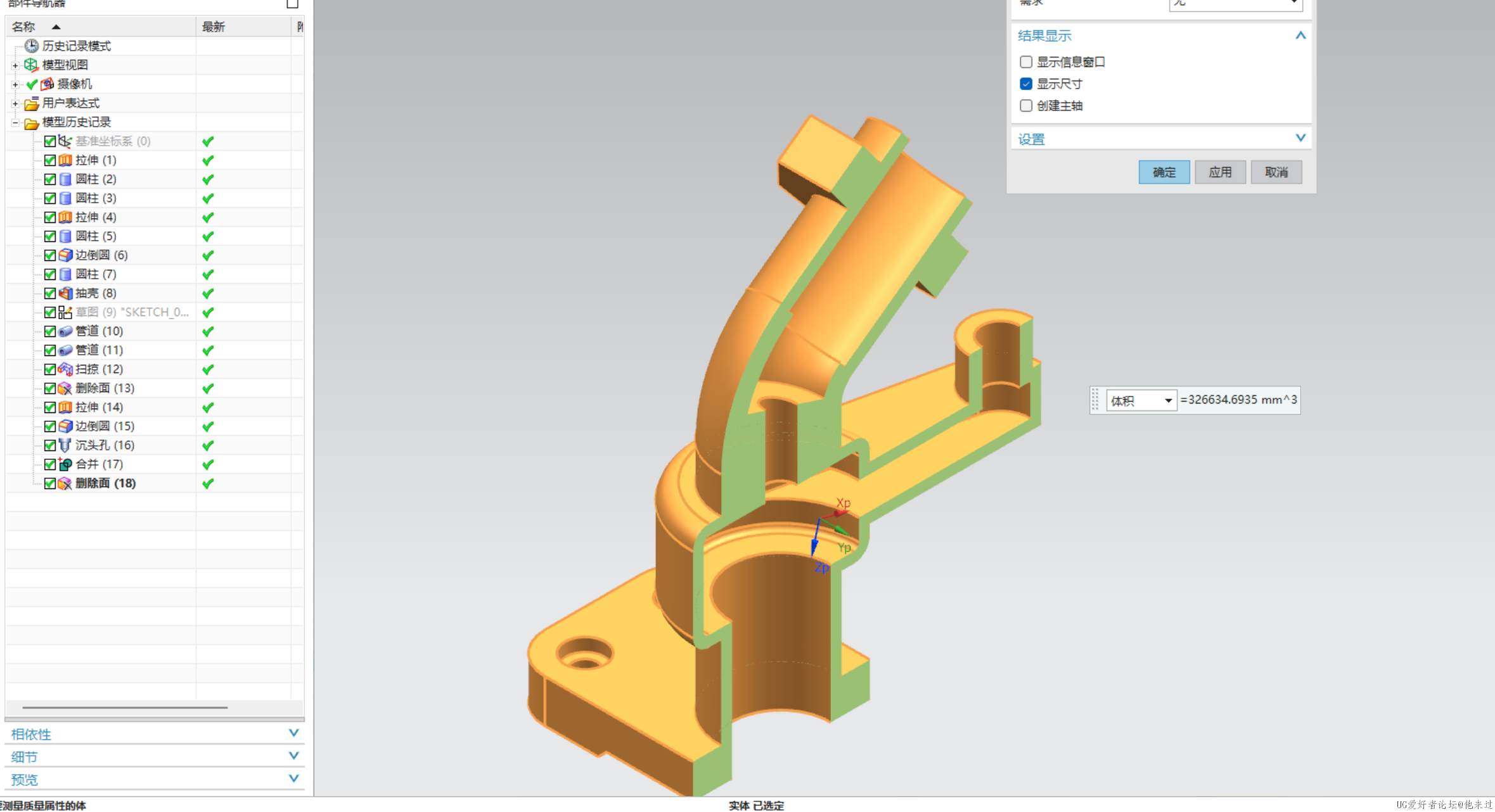Image resolution: width=1495 pixels, height=812 pixels.
Task: Click the 边倒圆 (15) edge blend icon
Action: point(65,426)
